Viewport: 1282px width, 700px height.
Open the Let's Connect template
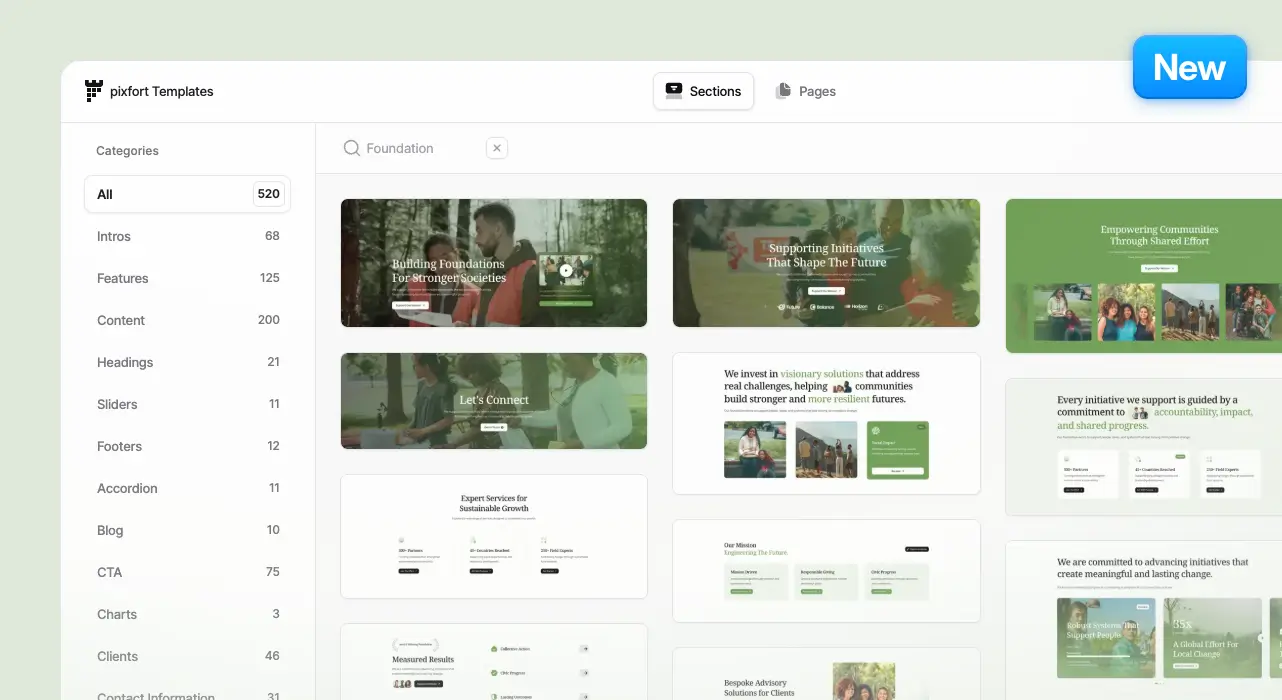click(494, 401)
